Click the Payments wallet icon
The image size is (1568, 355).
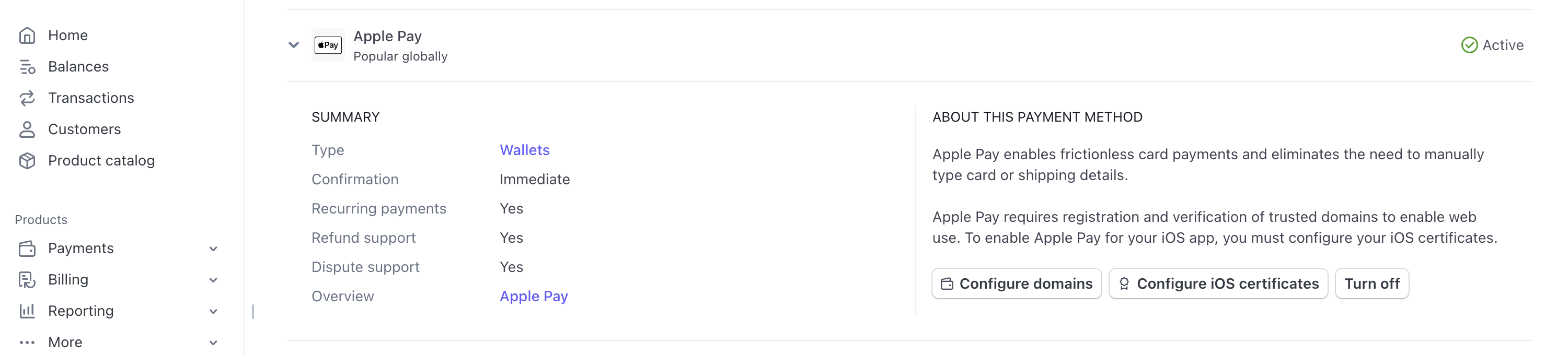[27, 249]
